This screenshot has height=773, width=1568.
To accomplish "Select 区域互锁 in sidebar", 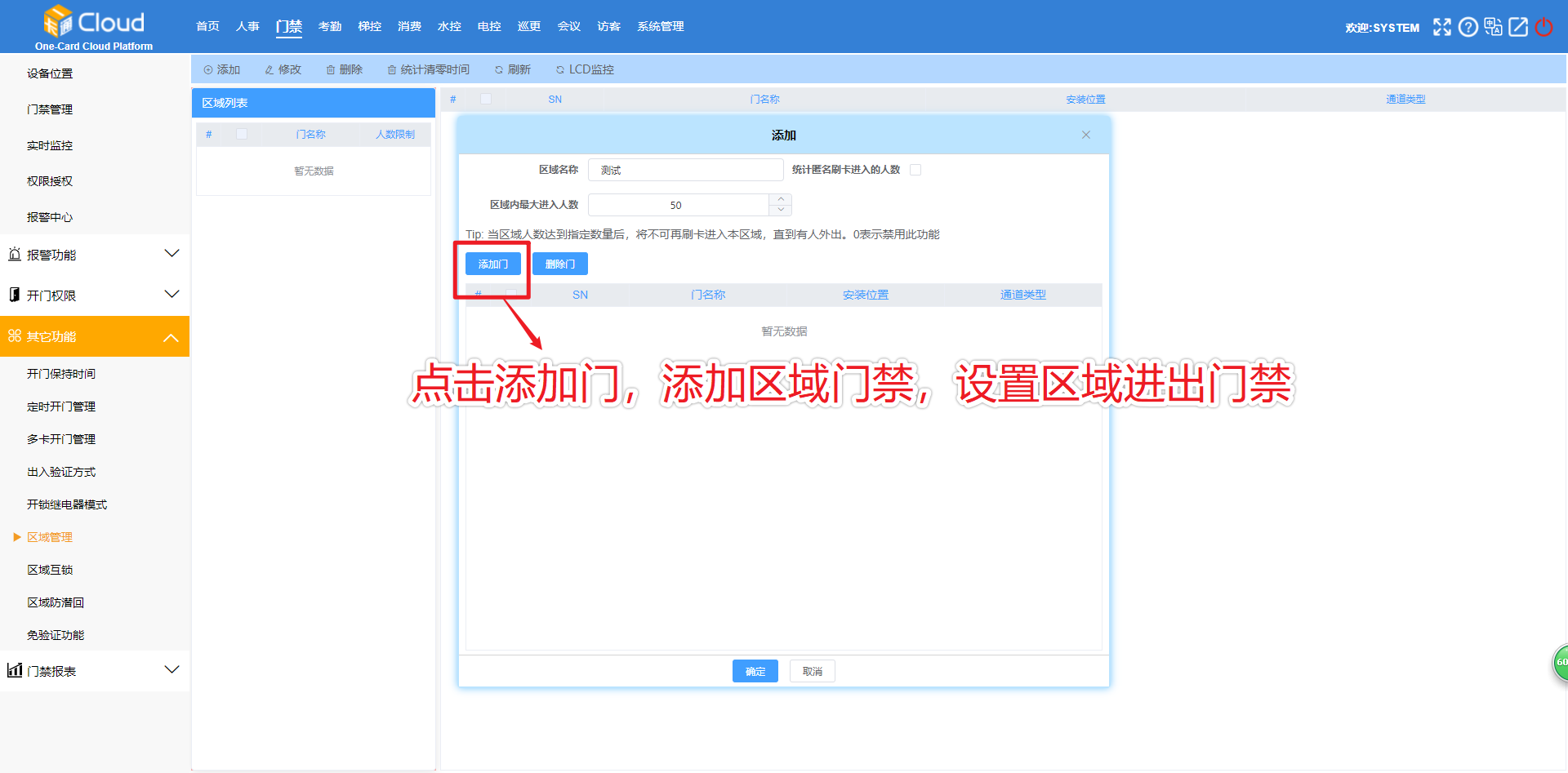I will coord(50,570).
